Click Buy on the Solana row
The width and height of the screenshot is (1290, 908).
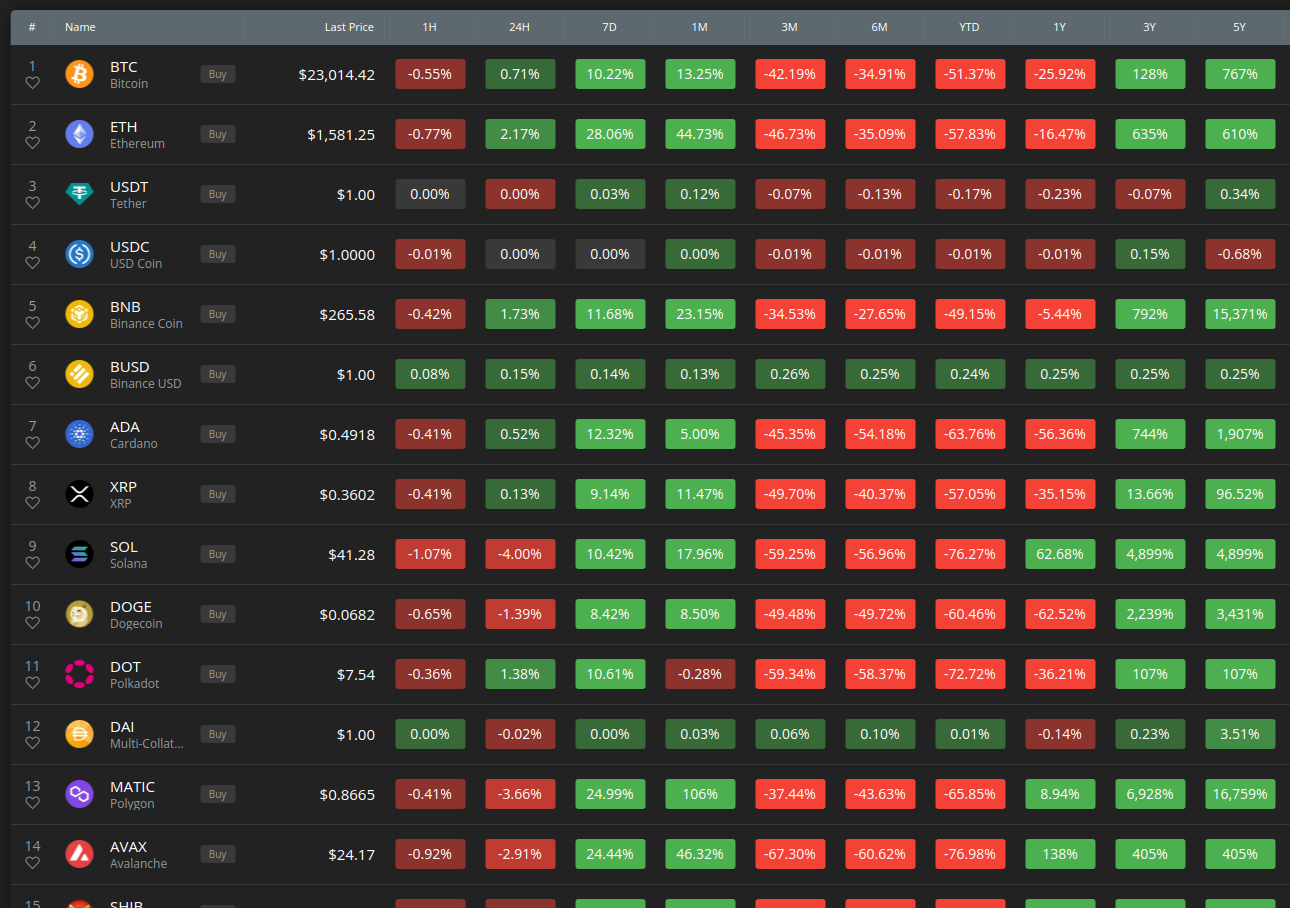[x=218, y=554]
